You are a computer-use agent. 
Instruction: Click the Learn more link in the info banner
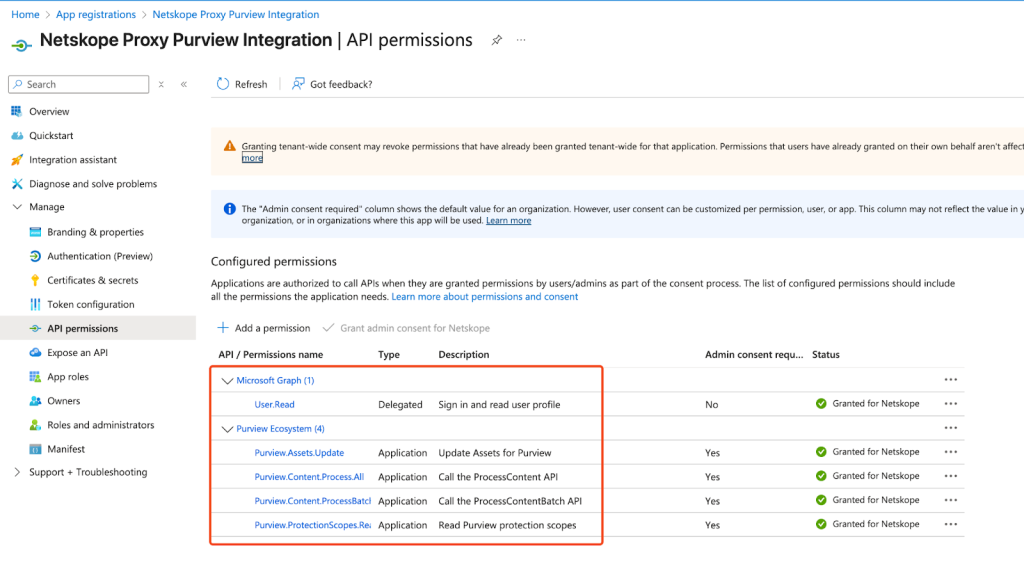(508, 221)
